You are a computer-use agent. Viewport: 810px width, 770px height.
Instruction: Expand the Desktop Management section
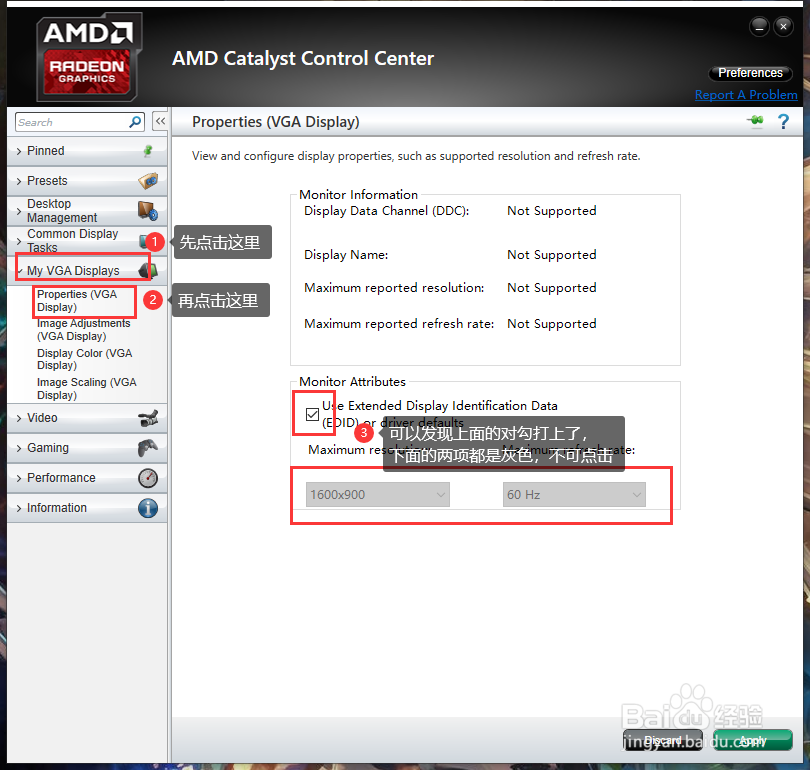(x=19, y=211)
